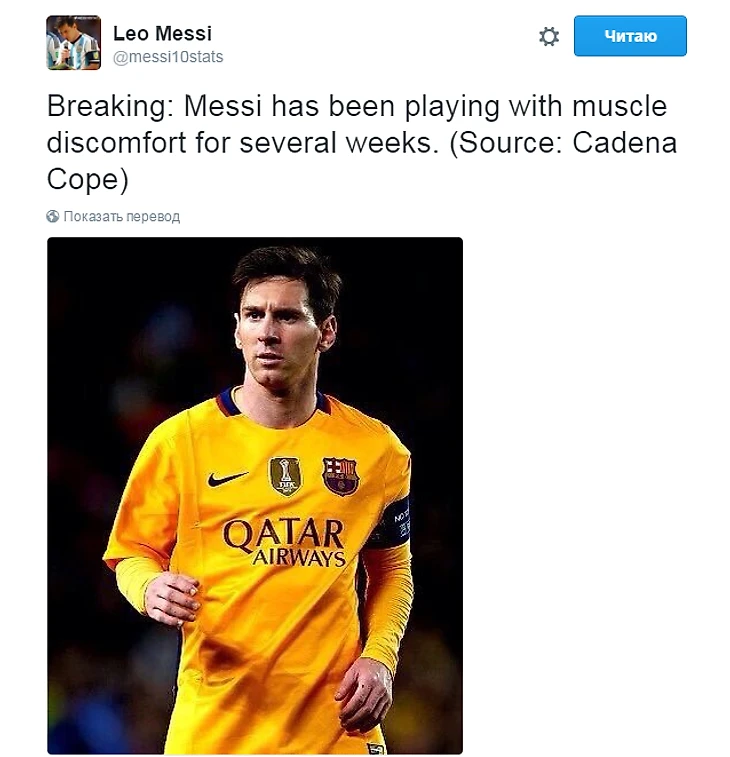Click the gold champions badge on the jersey
Viewport: 730px width, 757px height.
(285, 475)
